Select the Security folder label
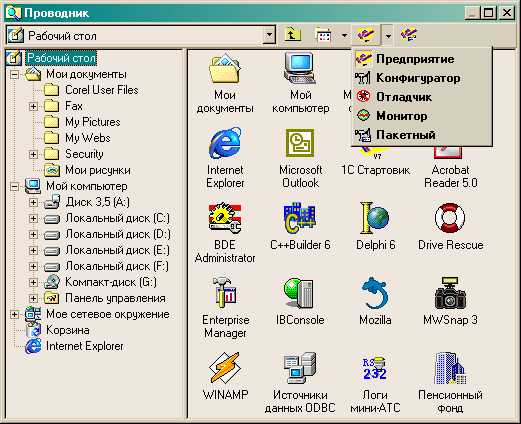521x424 pixels. coord(84,154)
